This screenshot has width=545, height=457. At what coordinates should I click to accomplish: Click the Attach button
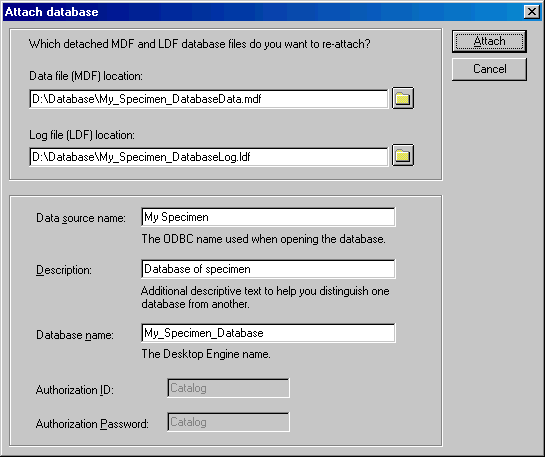(x=489, y=41)
